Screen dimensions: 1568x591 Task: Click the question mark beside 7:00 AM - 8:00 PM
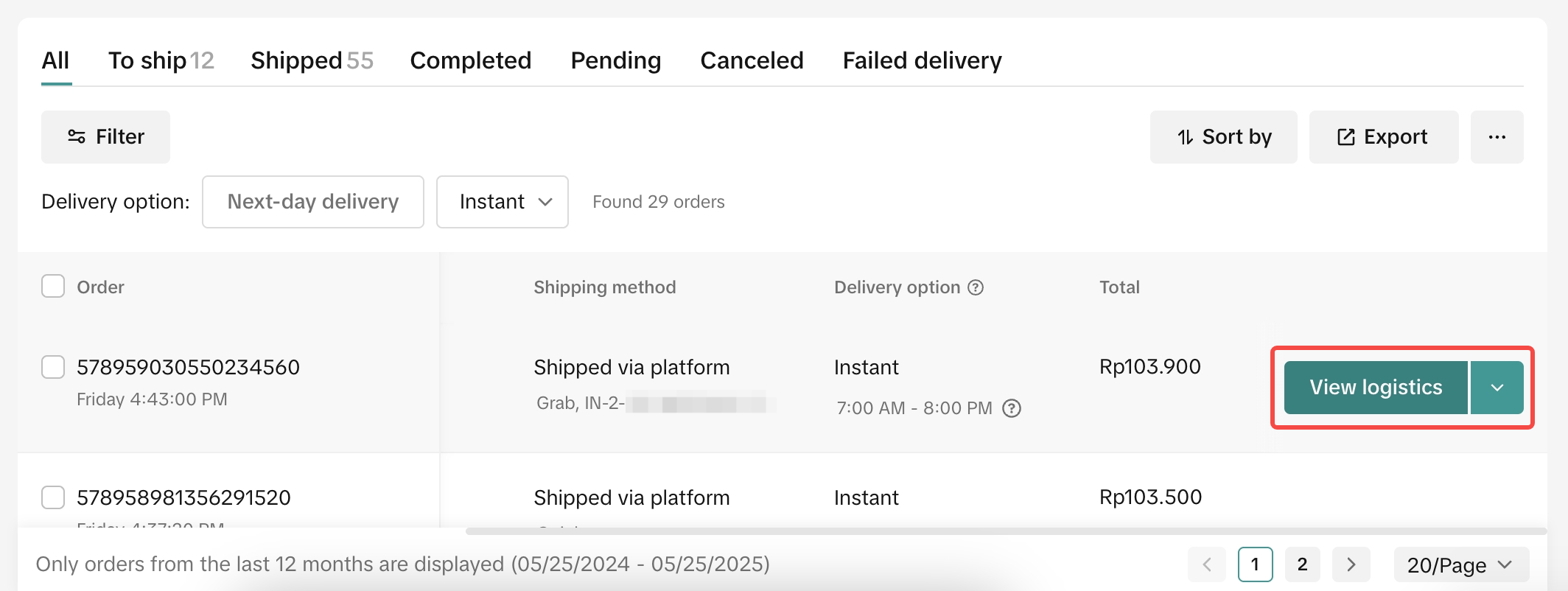[x=1012, y=408]
